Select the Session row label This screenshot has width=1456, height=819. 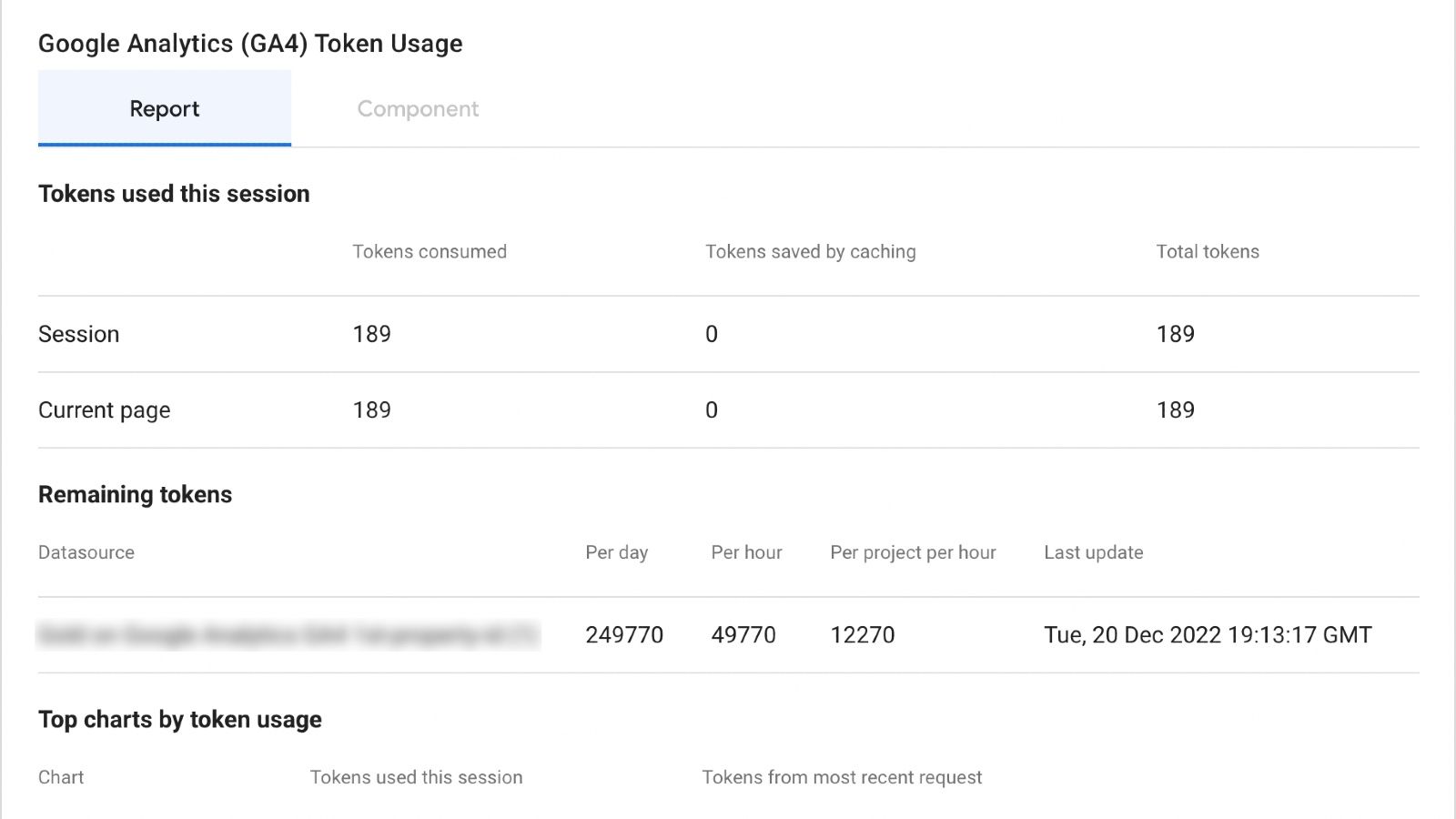coord(79,334)
